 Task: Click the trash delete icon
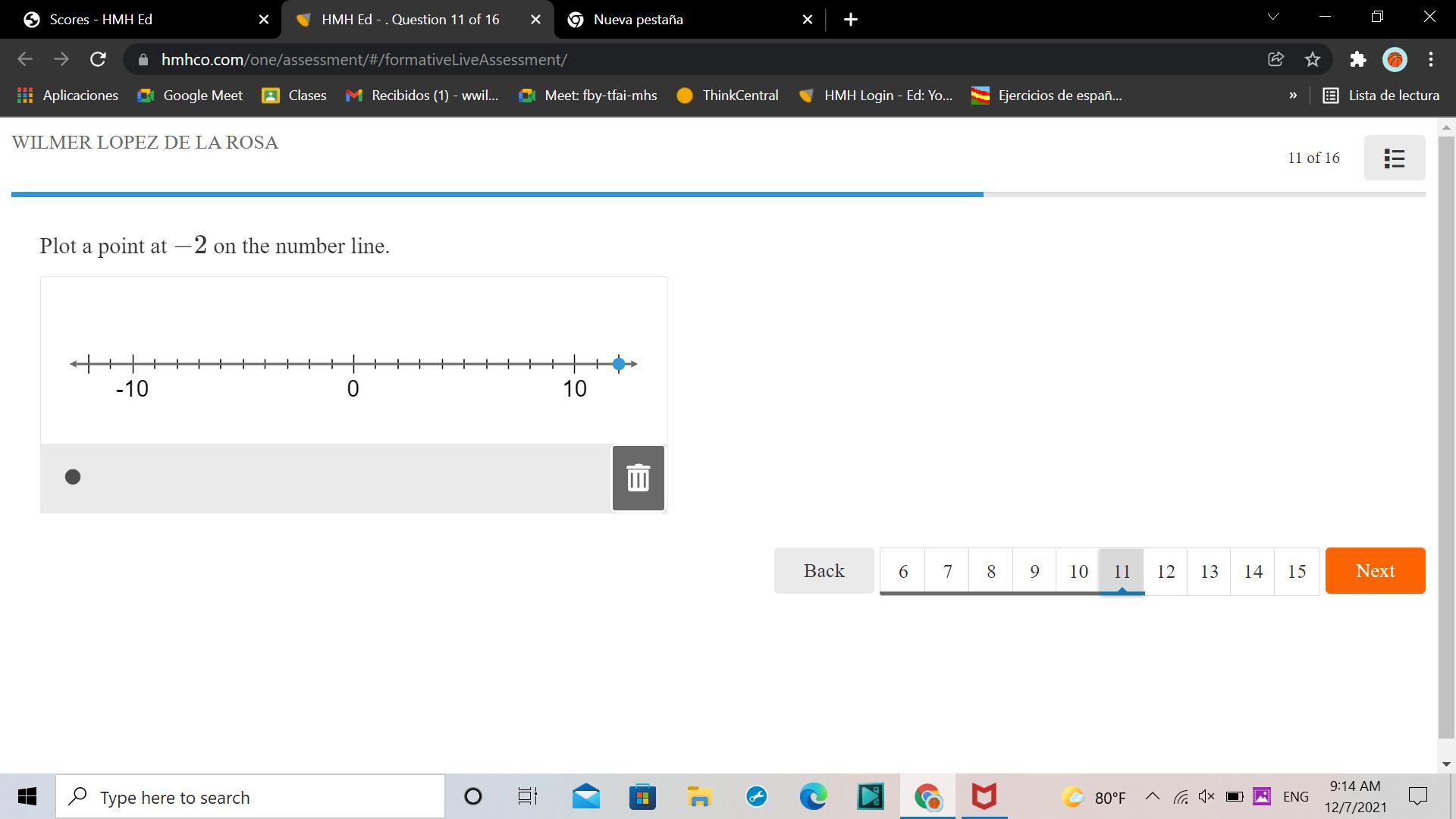638,478
